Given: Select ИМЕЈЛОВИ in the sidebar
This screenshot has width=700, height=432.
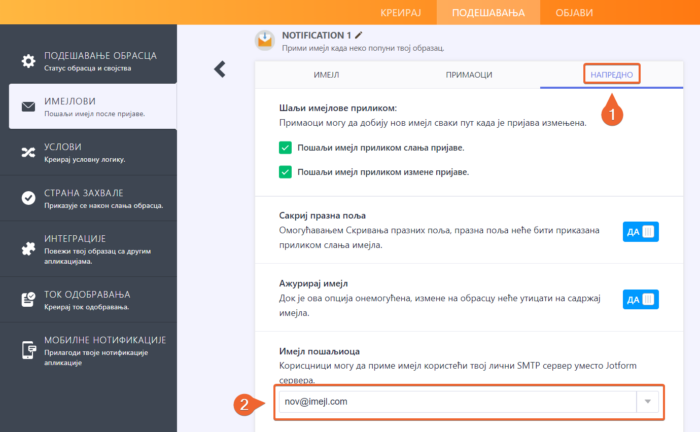Looking at the screenshot, I should (93, 107).
